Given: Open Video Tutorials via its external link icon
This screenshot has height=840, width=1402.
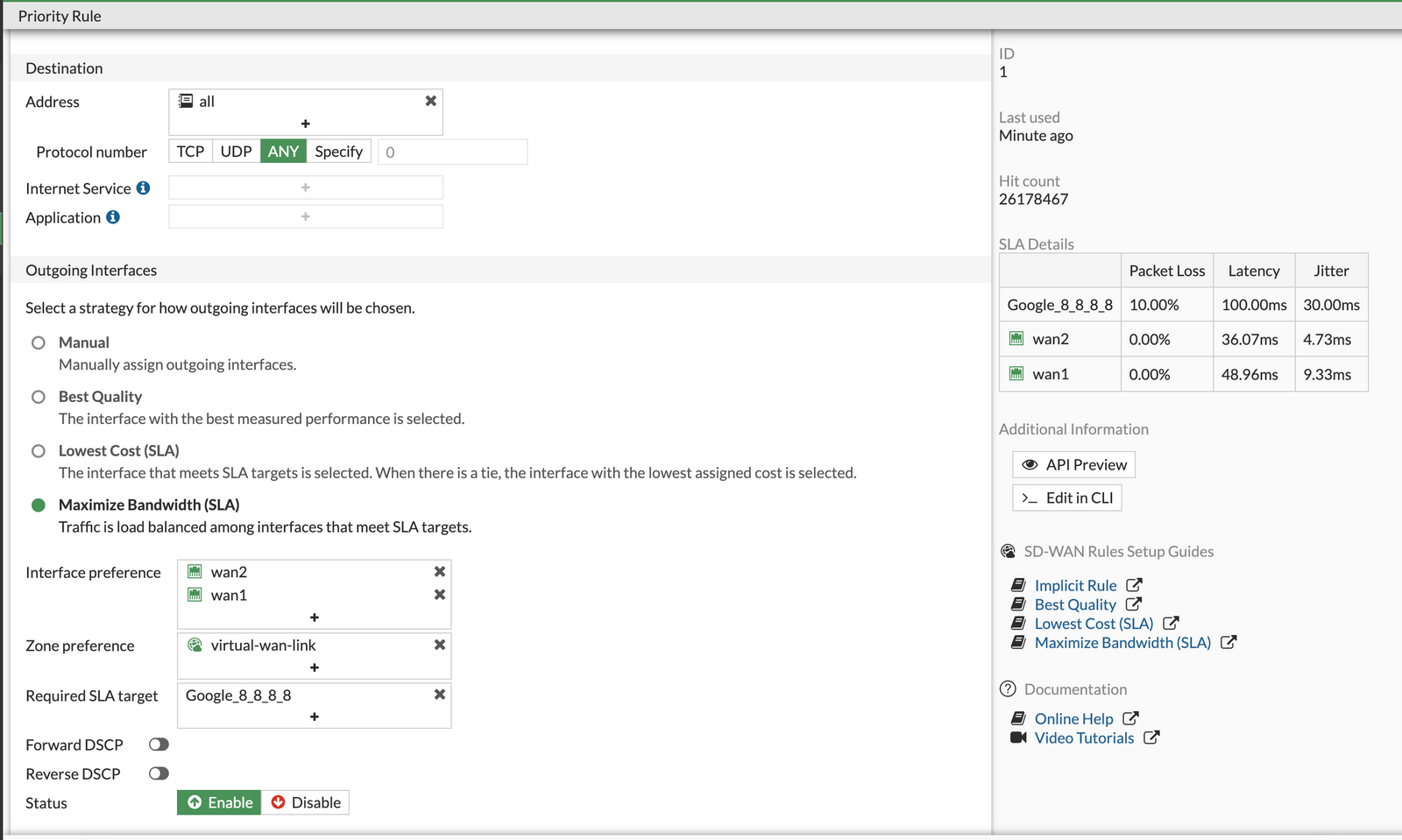Looking at the screenshot, I should click(x=1151, y=738).
